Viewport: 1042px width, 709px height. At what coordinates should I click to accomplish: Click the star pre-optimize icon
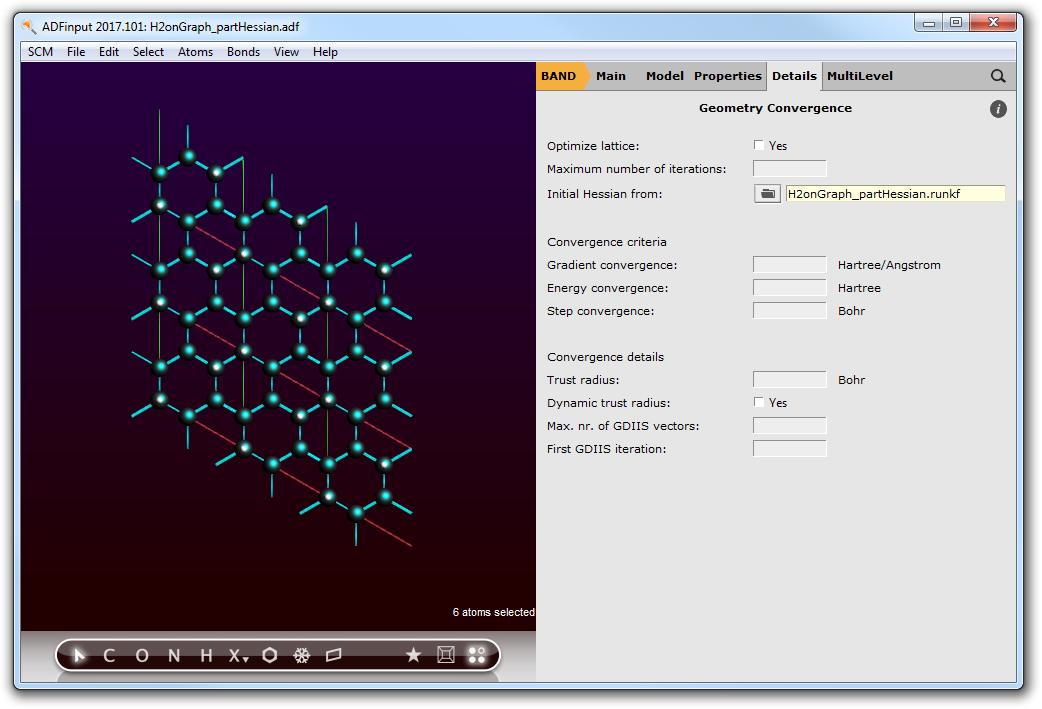[x=413, y=655]
